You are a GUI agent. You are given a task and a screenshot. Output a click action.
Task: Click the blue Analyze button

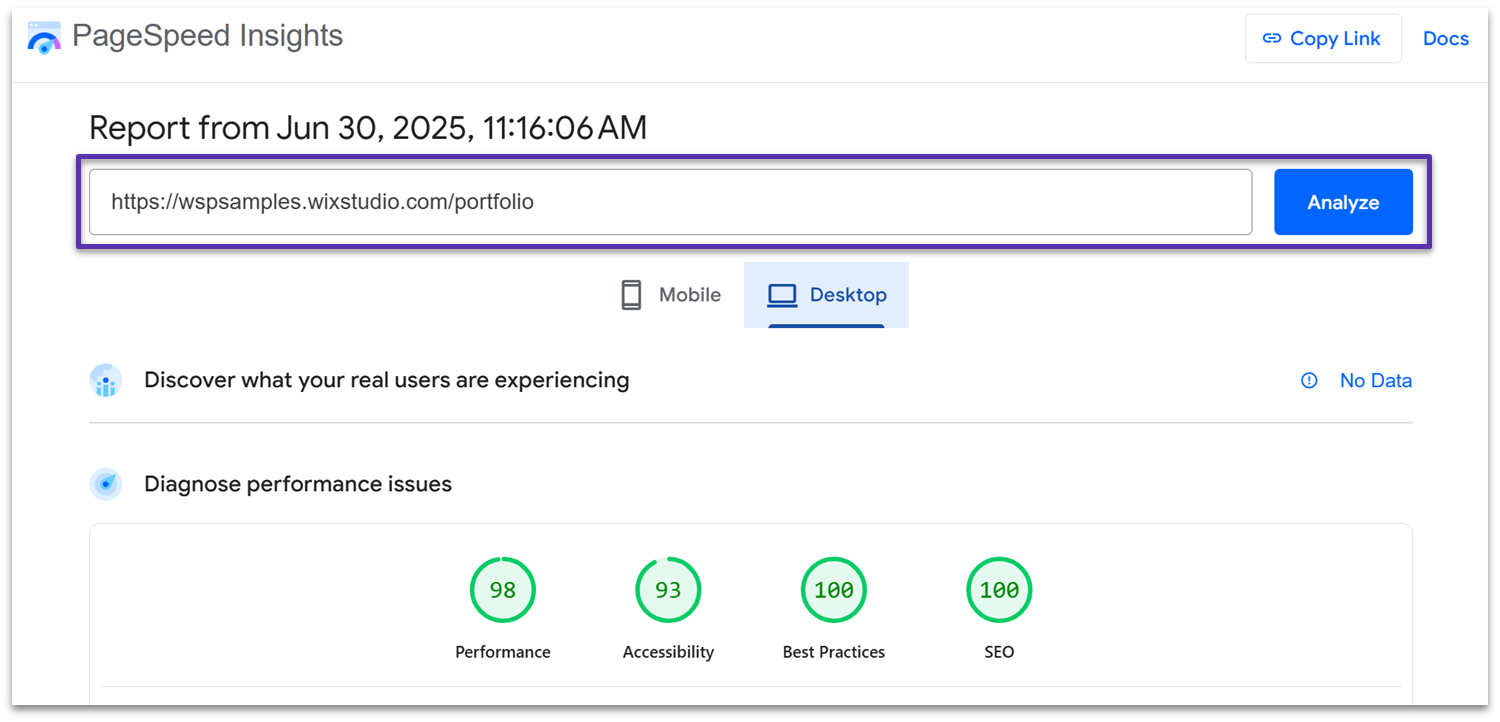pyautogui.click(x=1343, y=202)
